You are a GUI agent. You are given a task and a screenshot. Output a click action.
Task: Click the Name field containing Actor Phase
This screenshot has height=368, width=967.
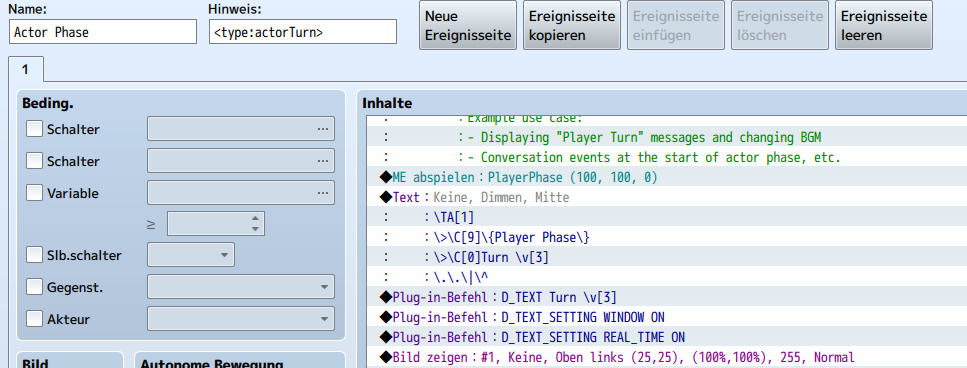point(103,32)
